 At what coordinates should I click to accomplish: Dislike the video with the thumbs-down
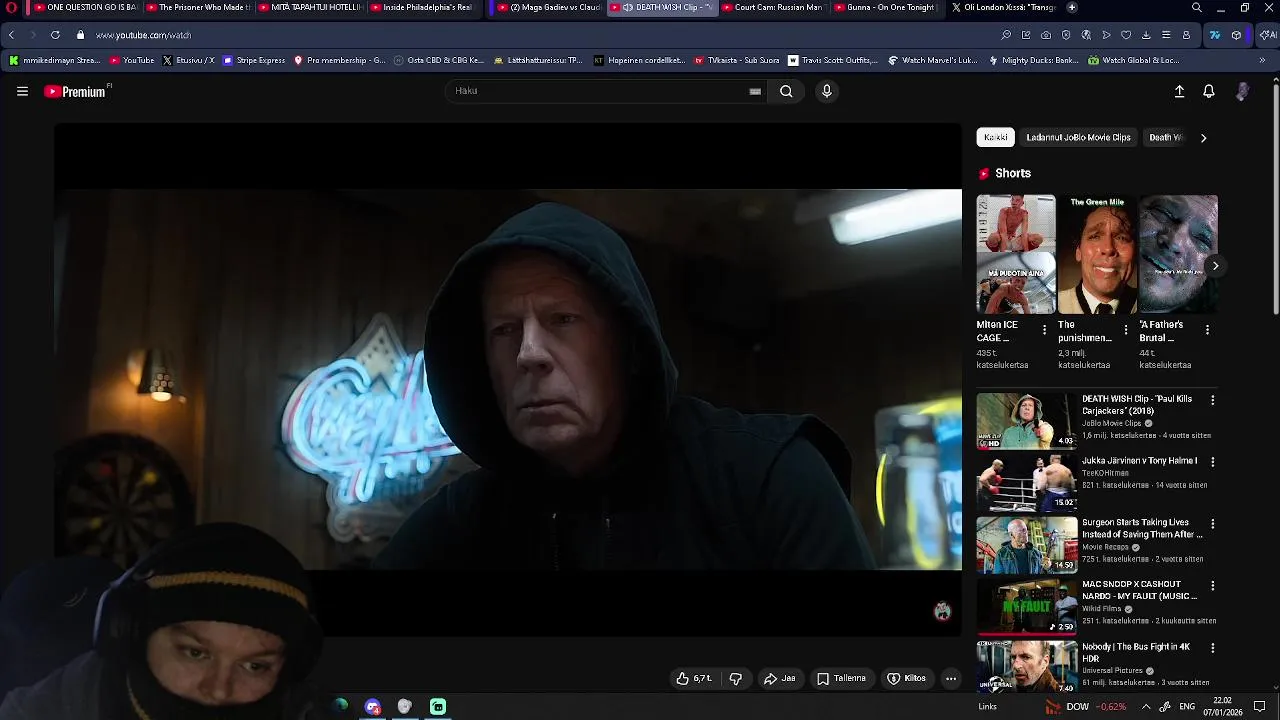[736, 678]
